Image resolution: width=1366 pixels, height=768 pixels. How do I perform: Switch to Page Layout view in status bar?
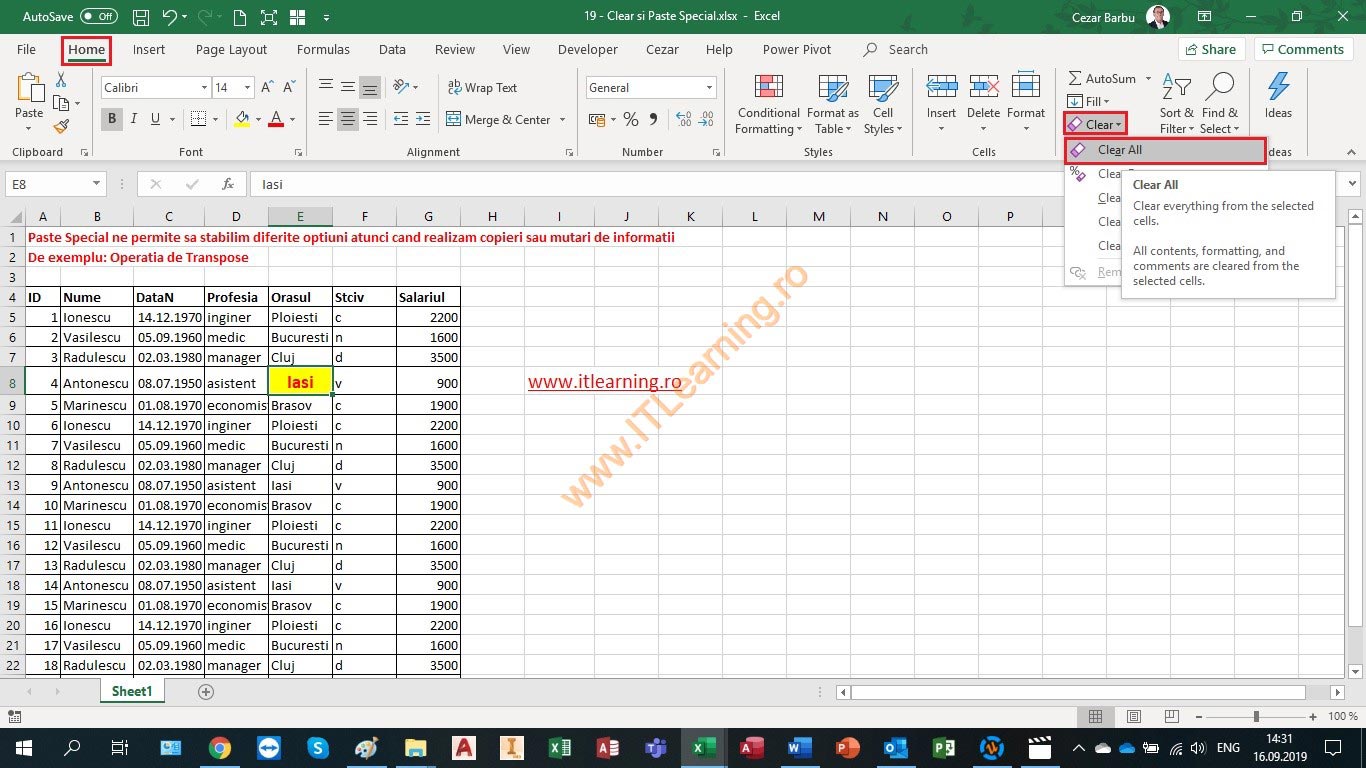tap(1134, 717)
